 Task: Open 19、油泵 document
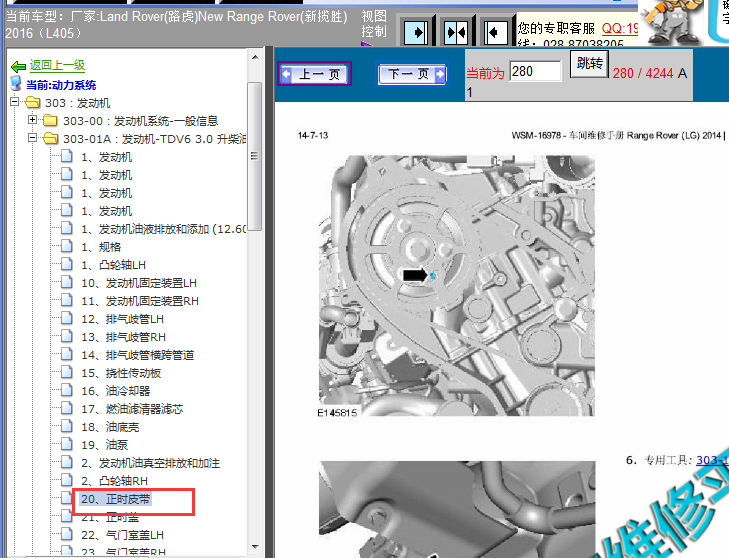105,445
